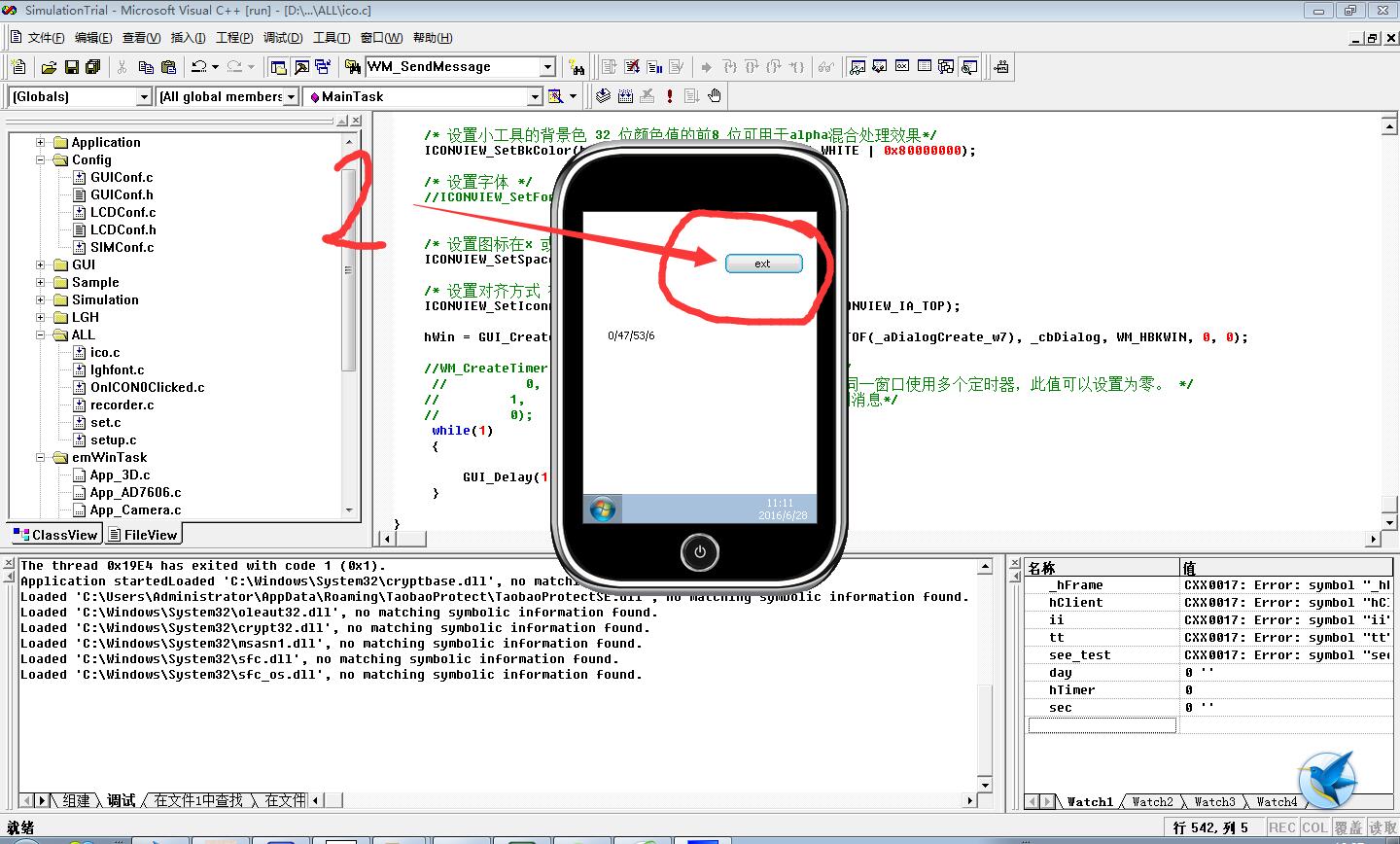
Task: Select GUIConf.c in file tree
Action: [x=122, y=177]
